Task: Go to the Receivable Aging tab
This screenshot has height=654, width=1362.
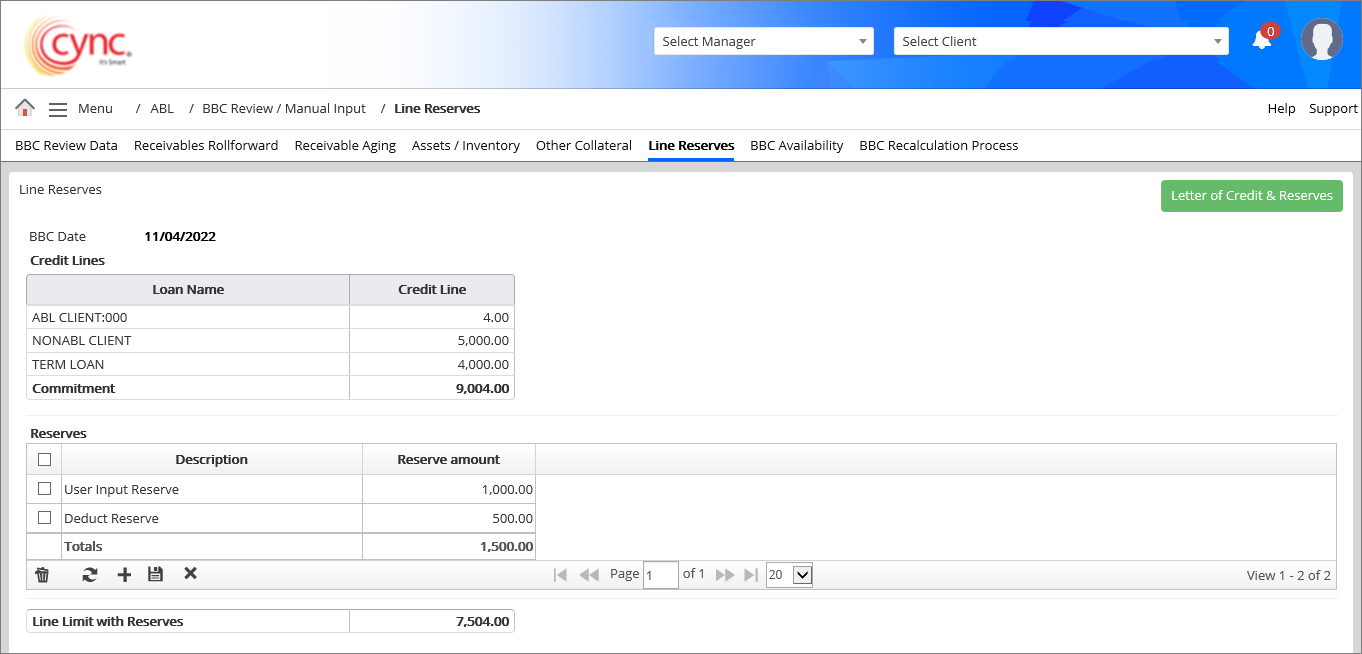Action: pos(345,146)
